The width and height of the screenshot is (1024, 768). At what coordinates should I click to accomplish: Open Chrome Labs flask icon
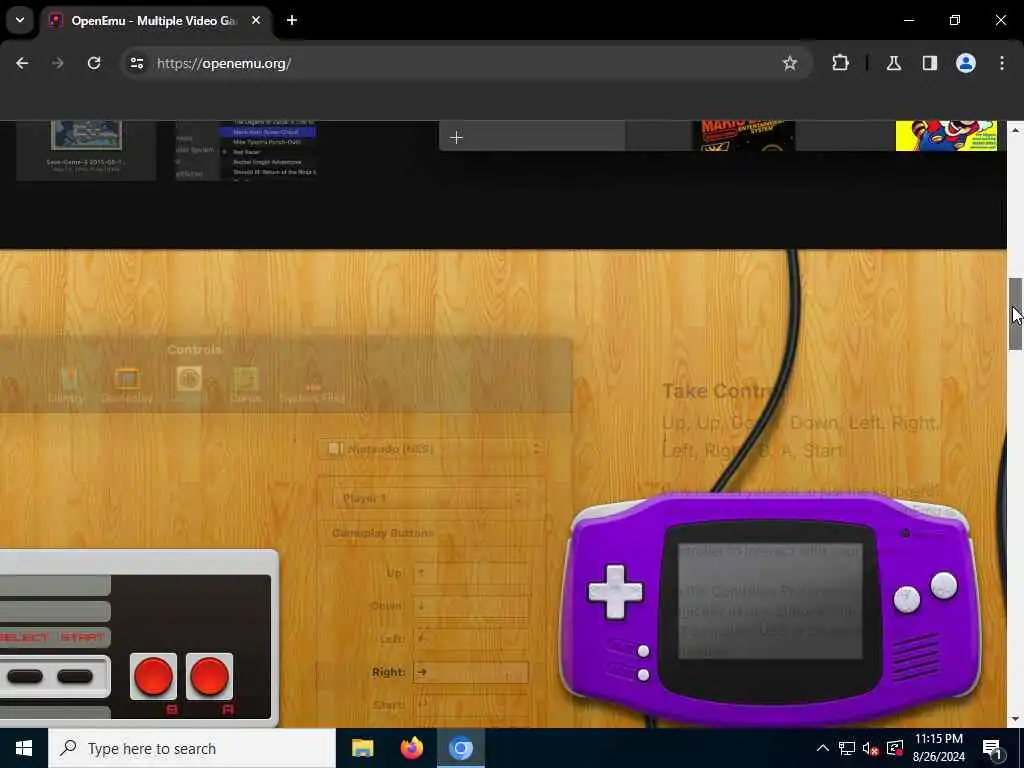893,63
